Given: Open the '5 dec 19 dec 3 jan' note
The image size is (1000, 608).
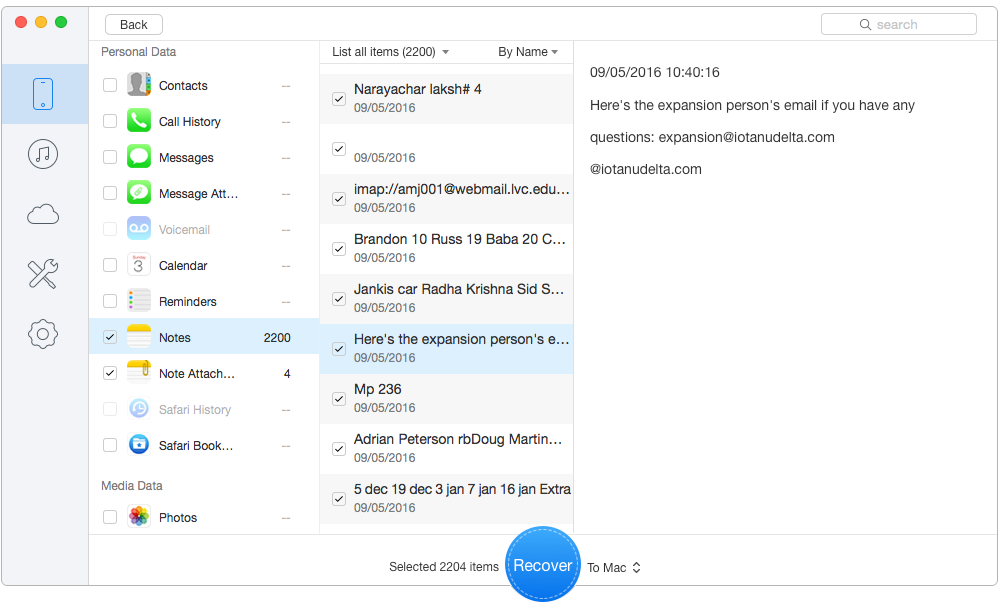Looking at the screenshot, I should (446, 499).
